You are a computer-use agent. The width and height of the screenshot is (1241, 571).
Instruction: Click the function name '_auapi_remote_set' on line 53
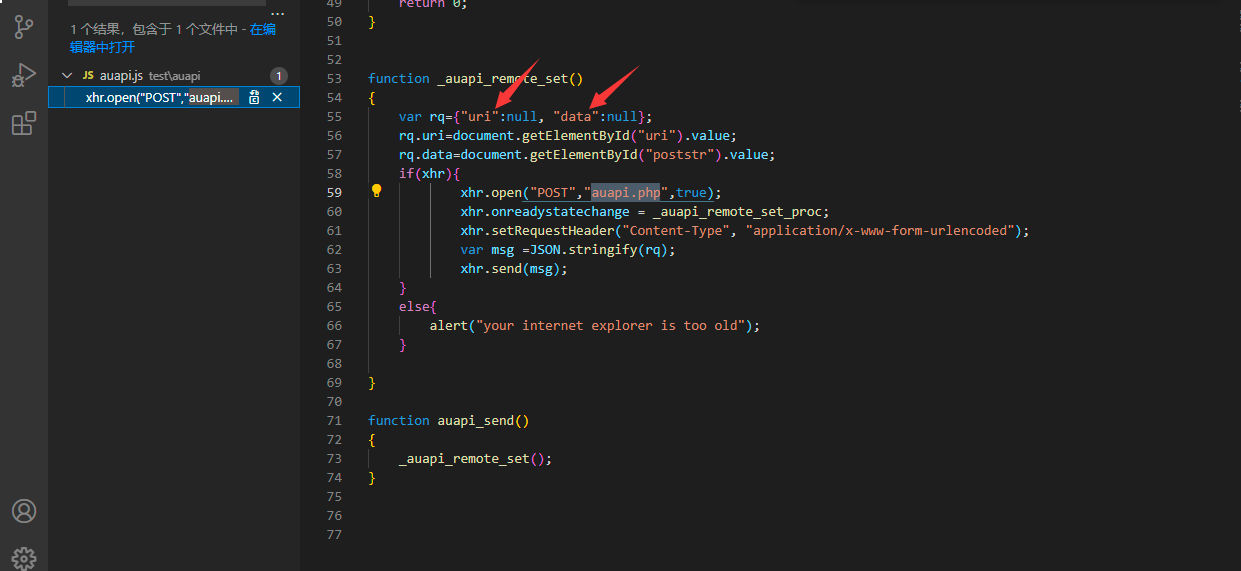tap(502, 78)
